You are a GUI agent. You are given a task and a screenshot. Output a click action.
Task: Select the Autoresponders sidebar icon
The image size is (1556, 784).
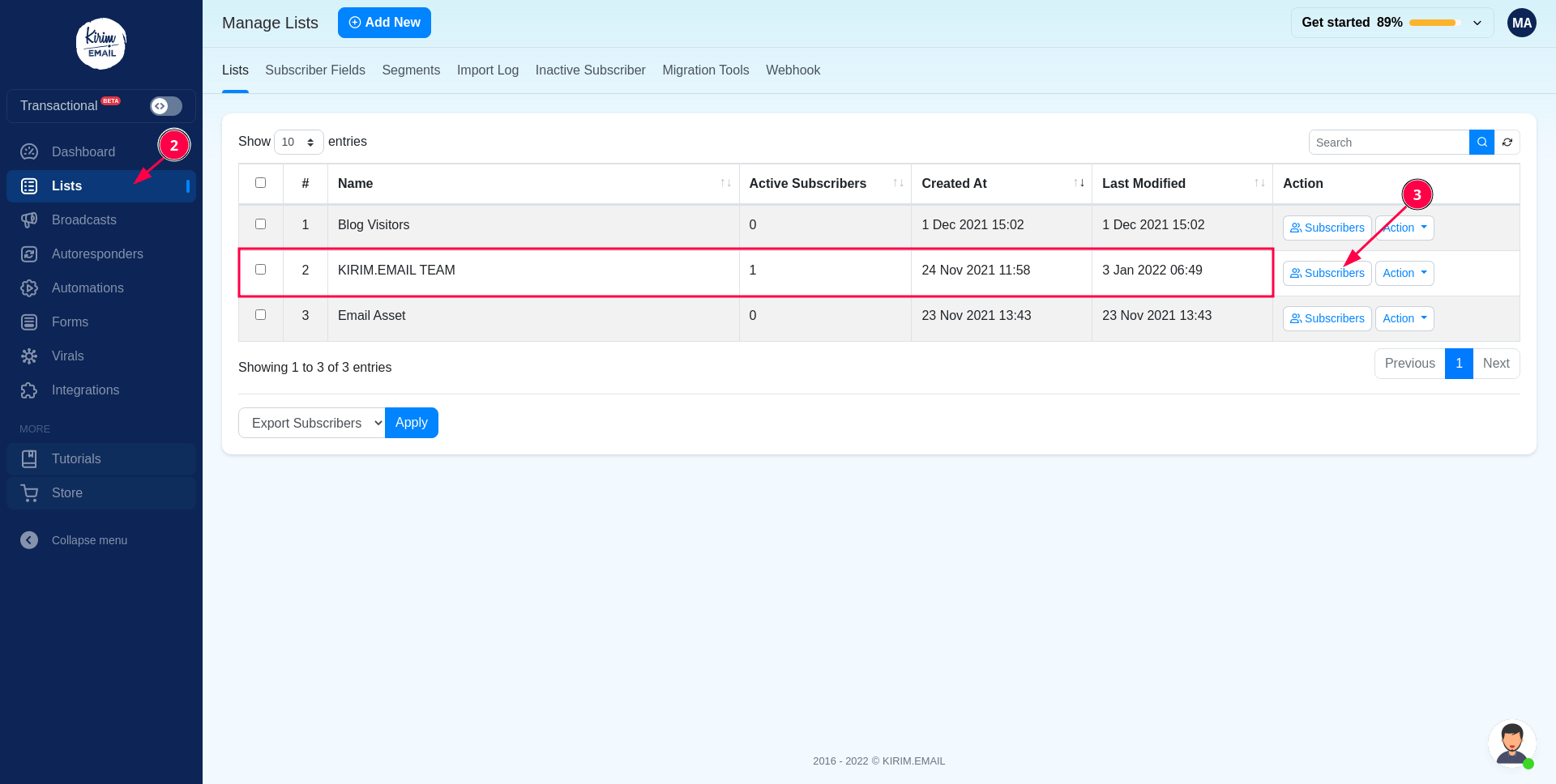point(29,254)
